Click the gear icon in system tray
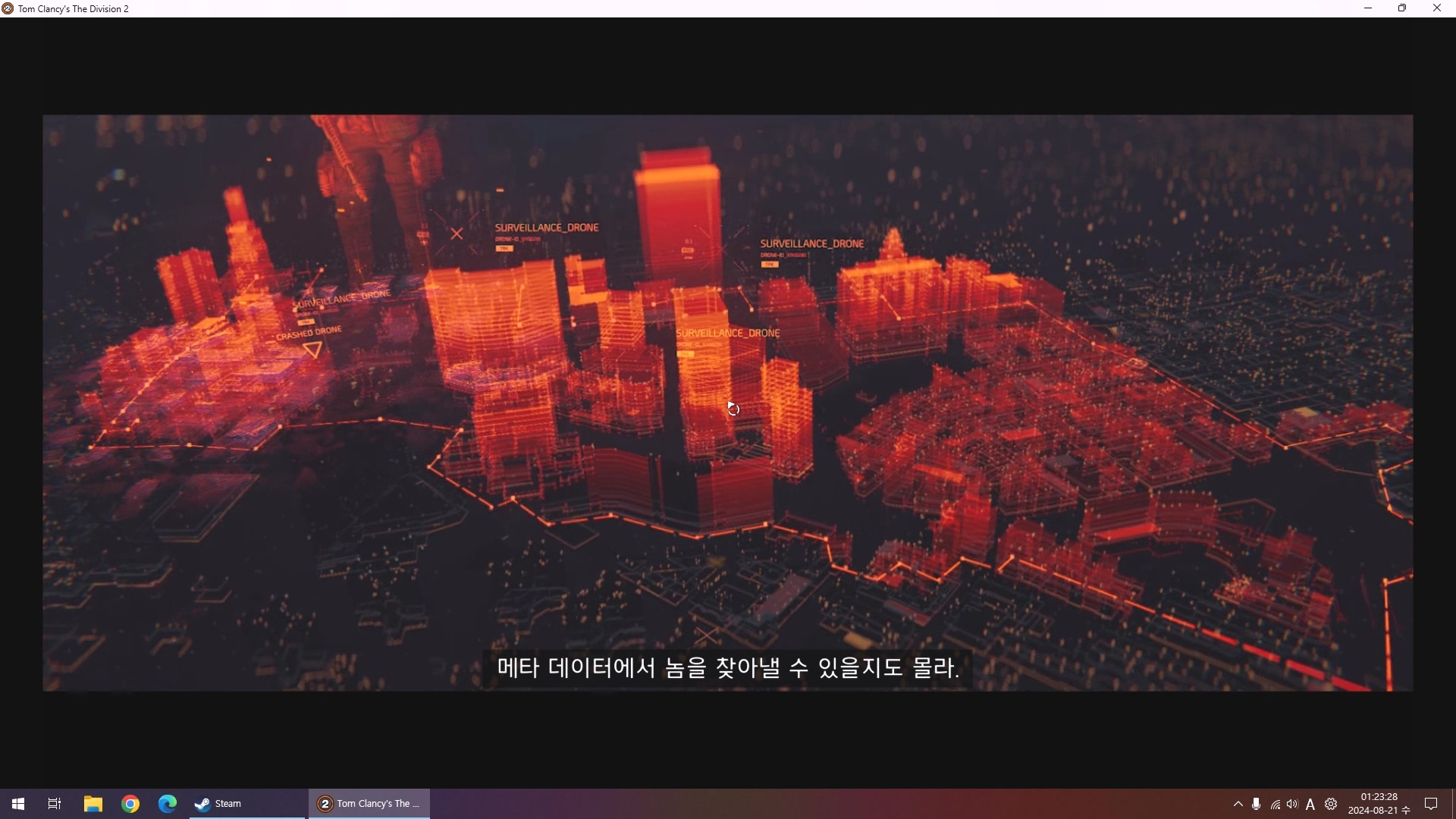 1331,804
